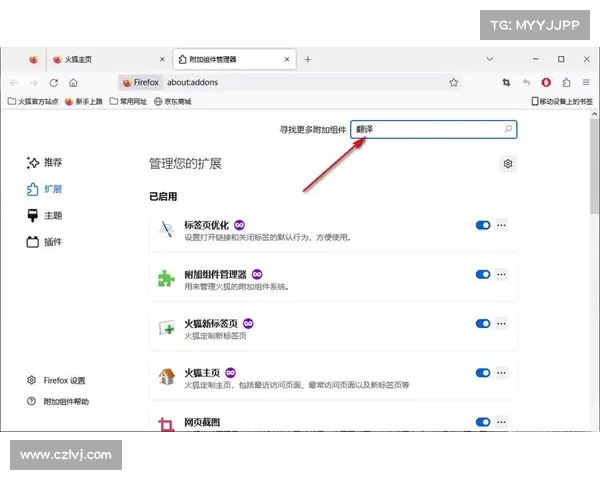Open the hamburger application menu
The height and width of the screenshot is (480, 600).
[586, 82]
